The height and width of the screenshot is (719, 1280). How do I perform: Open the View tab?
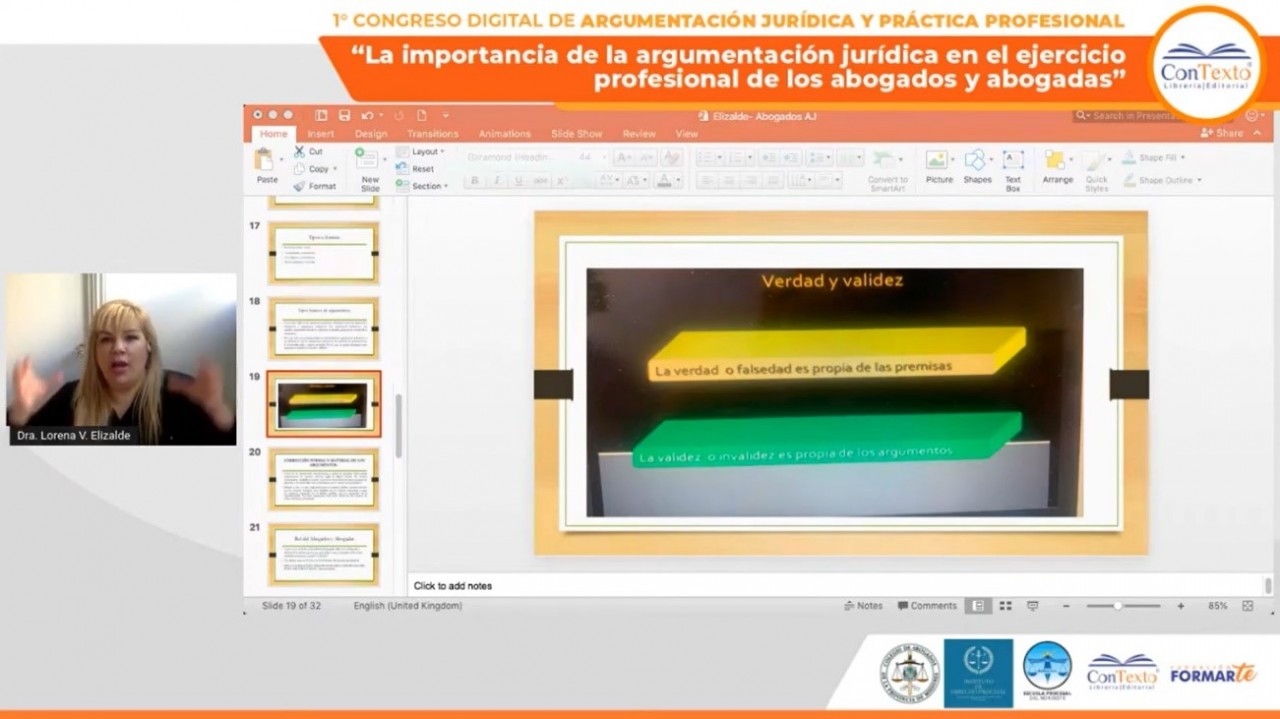pos(687,134)
